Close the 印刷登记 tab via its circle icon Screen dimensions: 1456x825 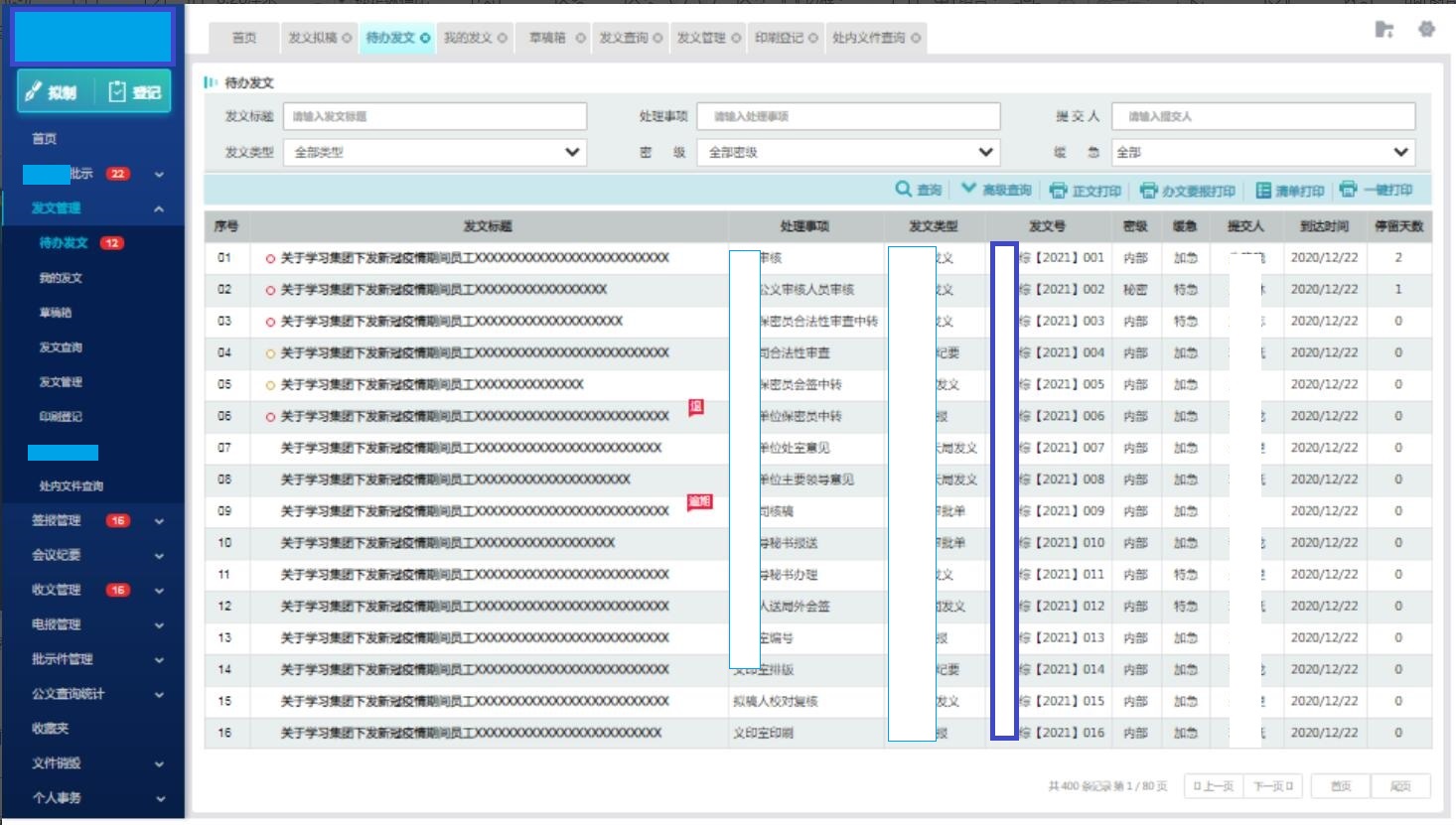coord(813,38)
